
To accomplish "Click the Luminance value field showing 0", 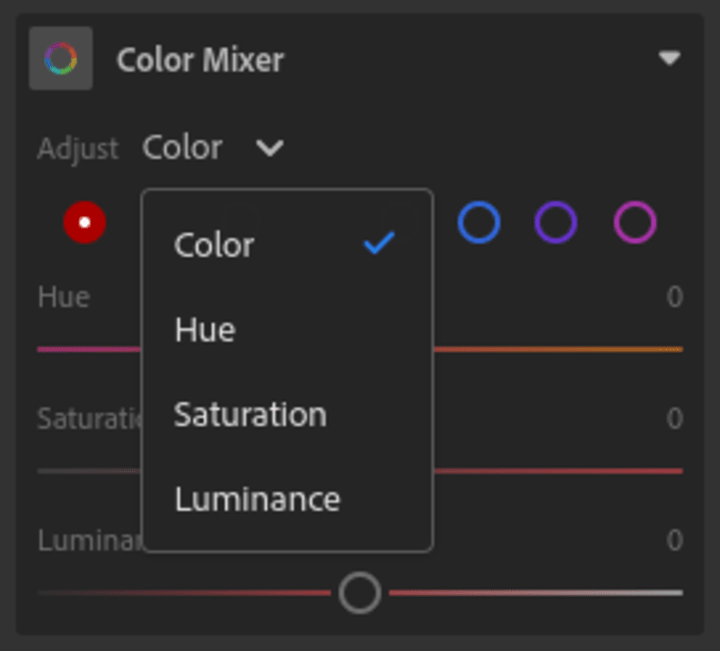I will [x=675, y=540].
